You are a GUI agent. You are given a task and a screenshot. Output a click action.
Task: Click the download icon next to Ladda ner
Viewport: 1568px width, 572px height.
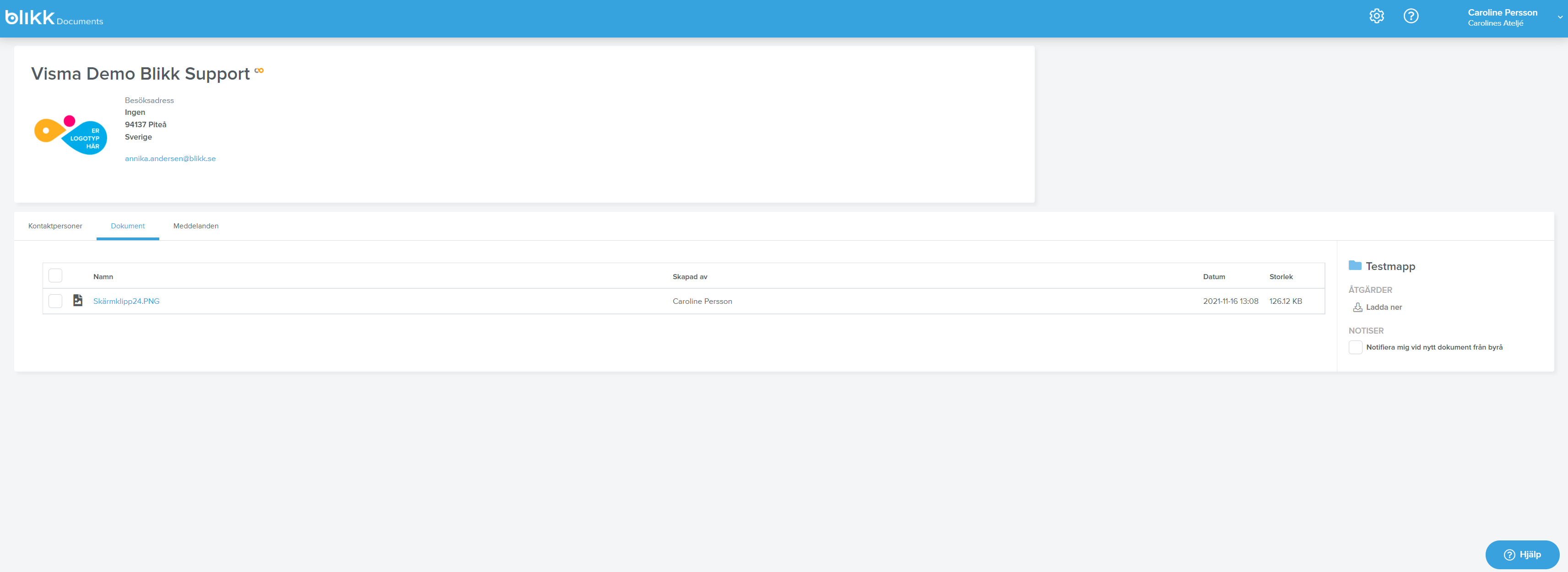point(1357,308)
